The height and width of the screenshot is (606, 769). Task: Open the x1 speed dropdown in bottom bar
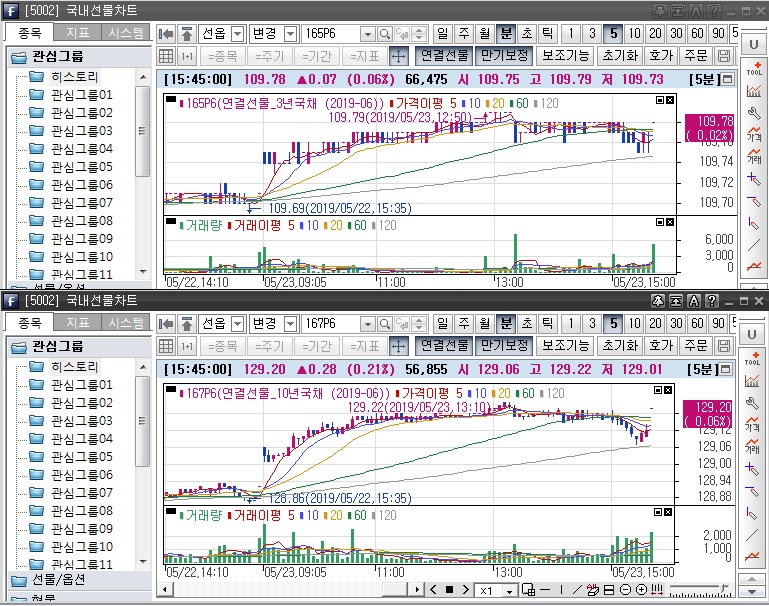point(509,590)
